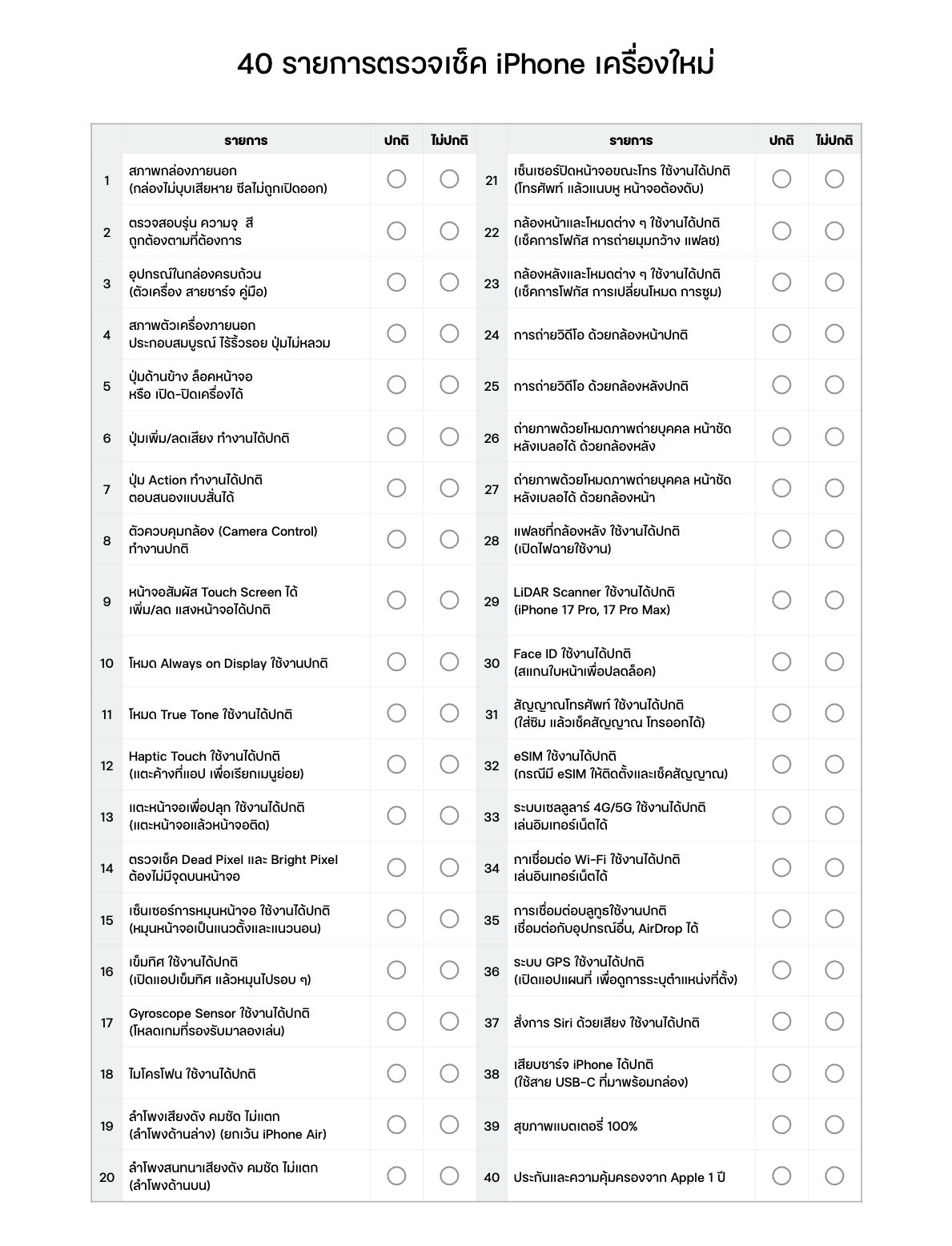
Task: Mark item 30 Face ID as ไม่ปกติ
Action: point(834,661)
